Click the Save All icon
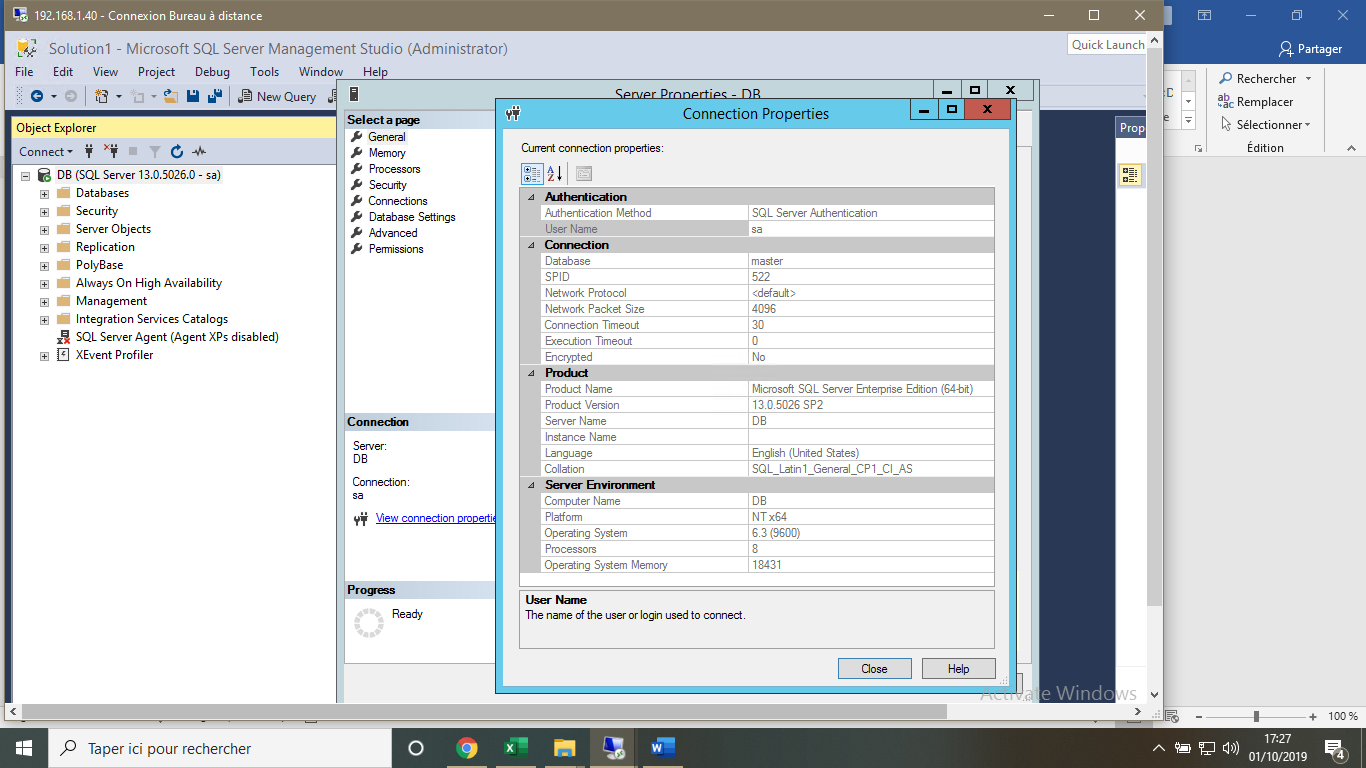Screen dimensions: 1366x768 coord(214,96)
